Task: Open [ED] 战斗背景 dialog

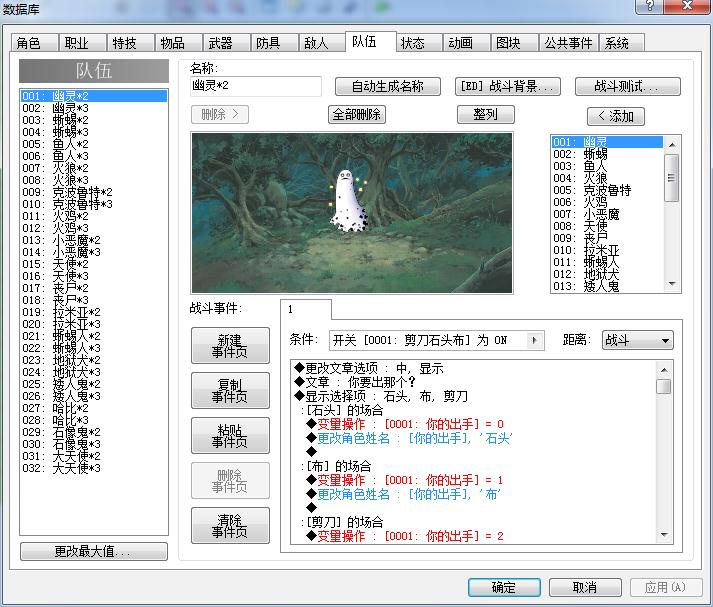Action: tap(508, 86)
